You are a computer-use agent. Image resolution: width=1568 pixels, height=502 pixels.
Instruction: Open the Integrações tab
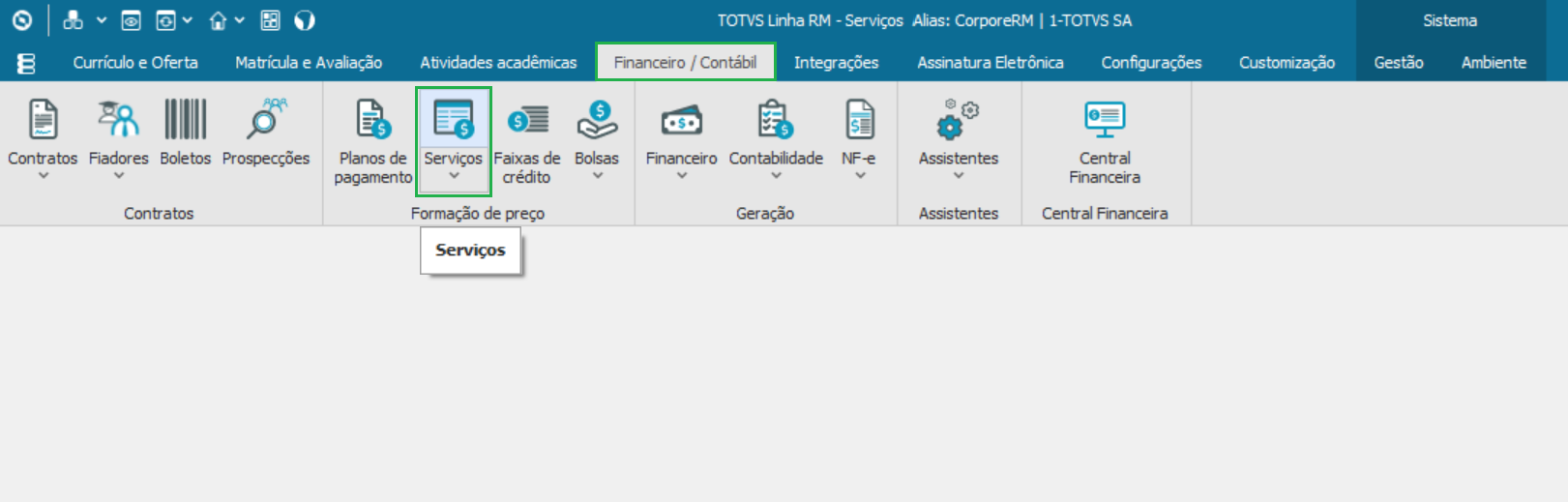click(x=837, y=62)
